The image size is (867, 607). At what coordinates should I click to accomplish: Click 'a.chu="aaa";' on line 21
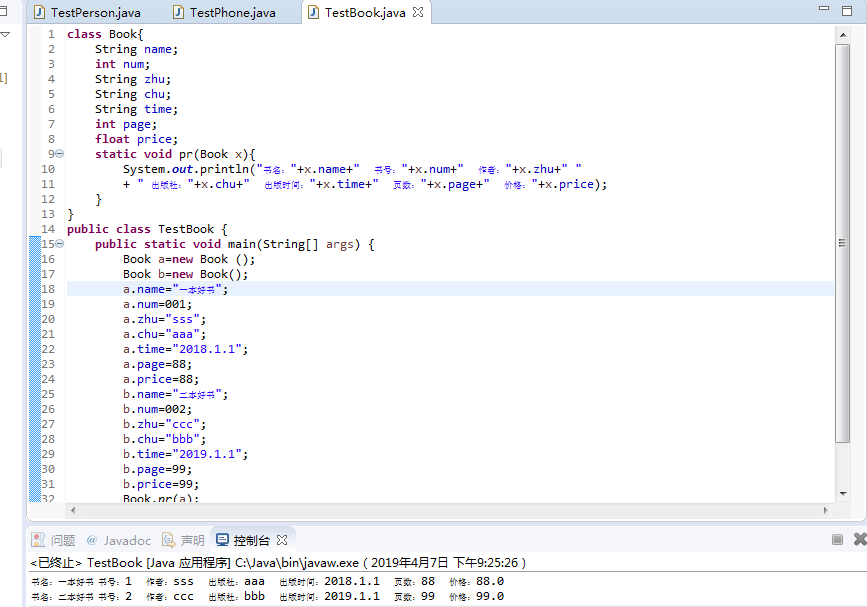click(x=164, y=334)
